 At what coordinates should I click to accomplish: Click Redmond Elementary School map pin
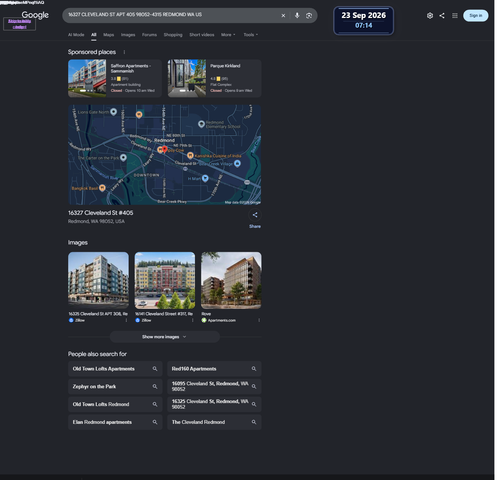(x=201, y=124)
